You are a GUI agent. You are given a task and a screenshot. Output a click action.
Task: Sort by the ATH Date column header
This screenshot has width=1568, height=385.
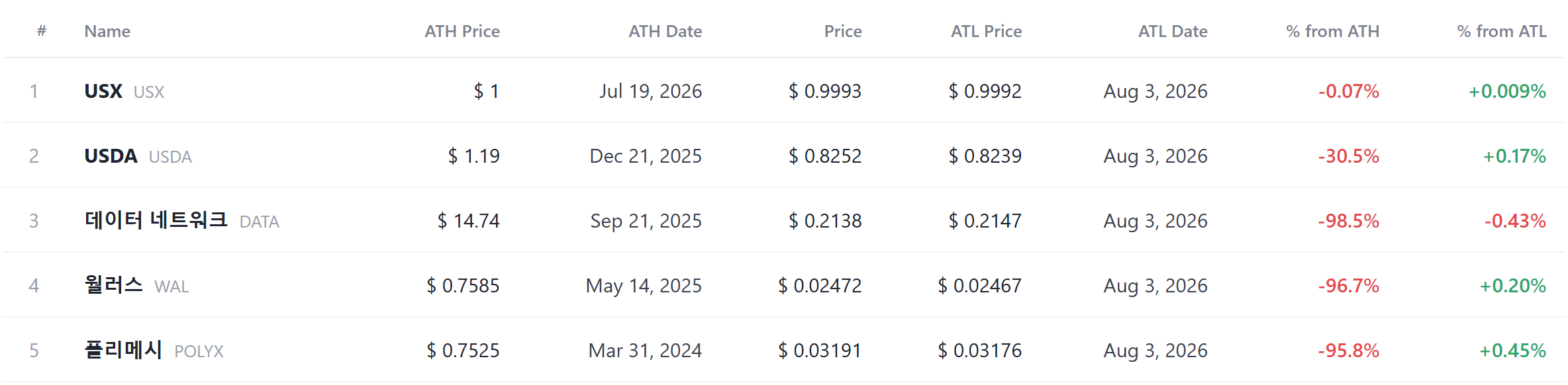[x=665, y=31]
